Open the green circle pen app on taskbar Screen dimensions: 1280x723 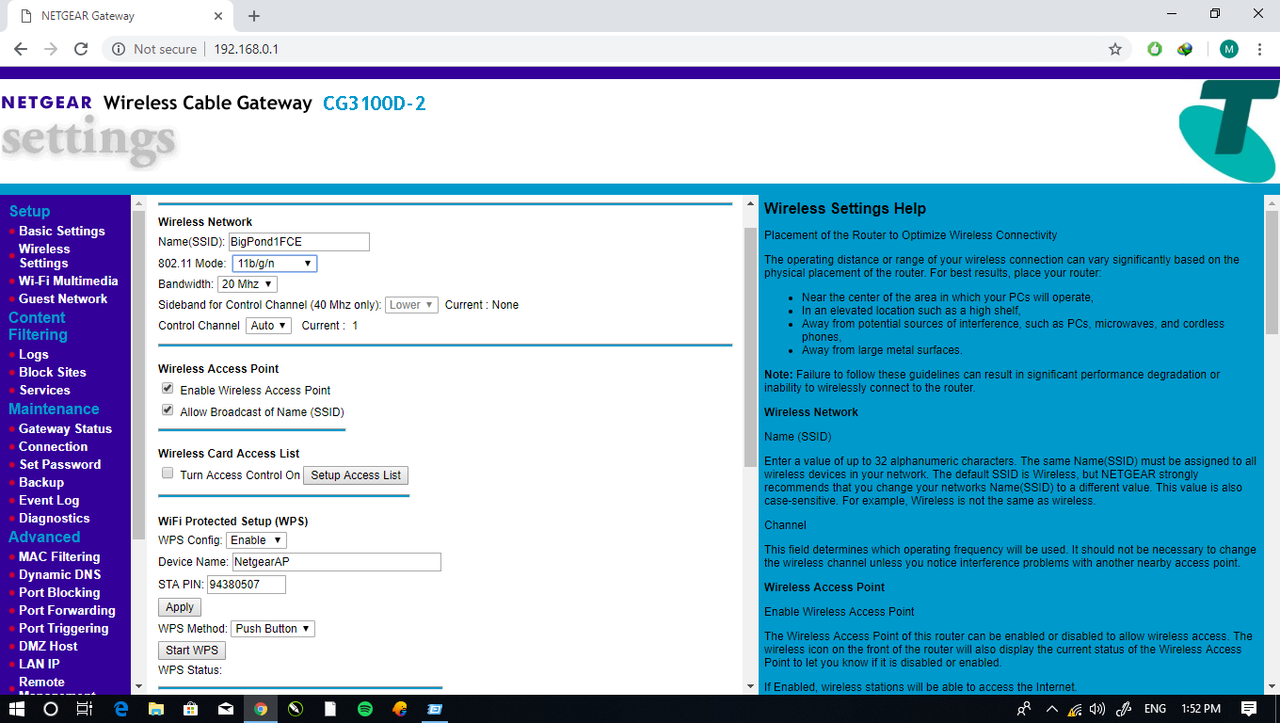click(295, 709)
